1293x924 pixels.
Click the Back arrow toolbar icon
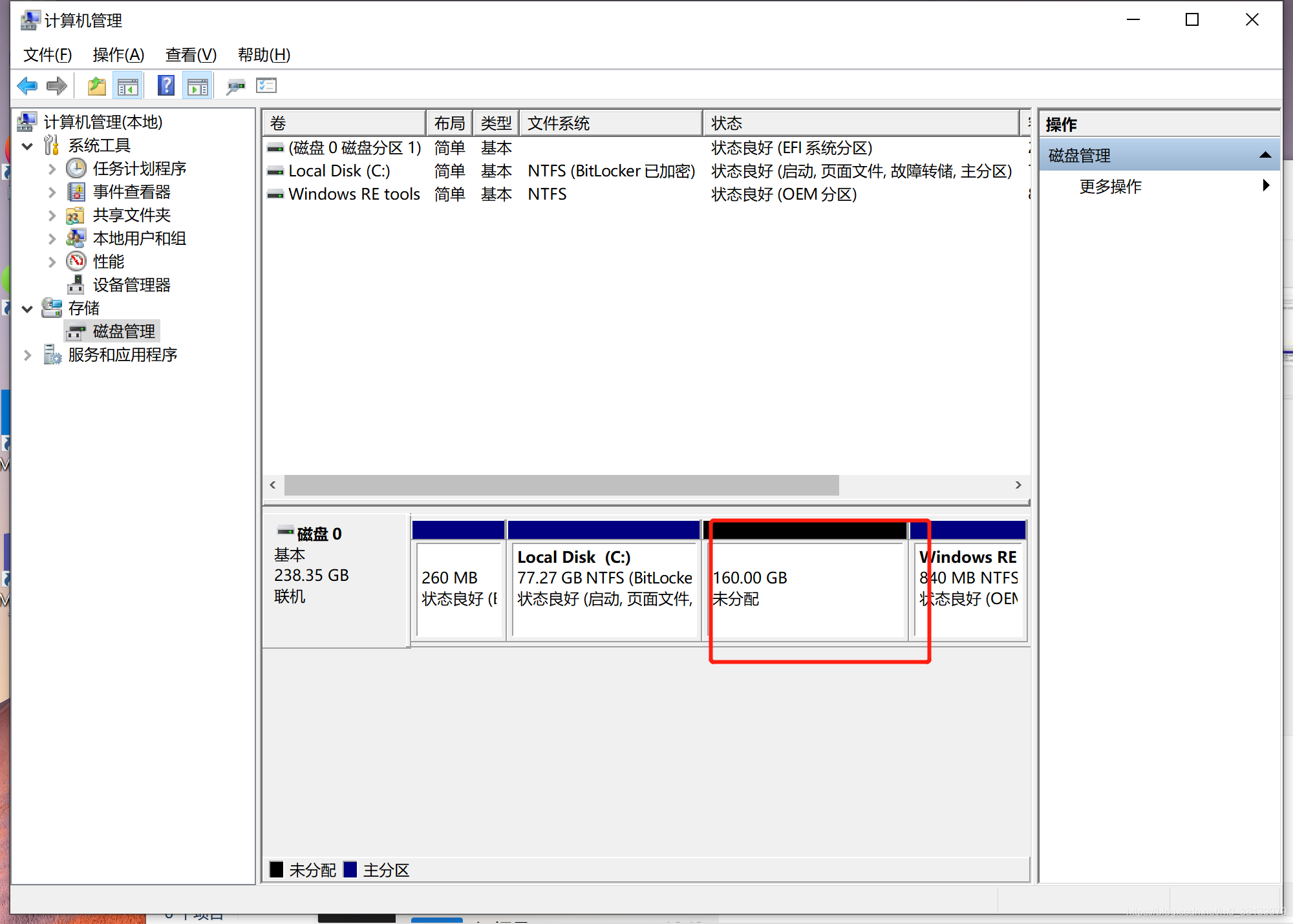(x=27, y=86)
